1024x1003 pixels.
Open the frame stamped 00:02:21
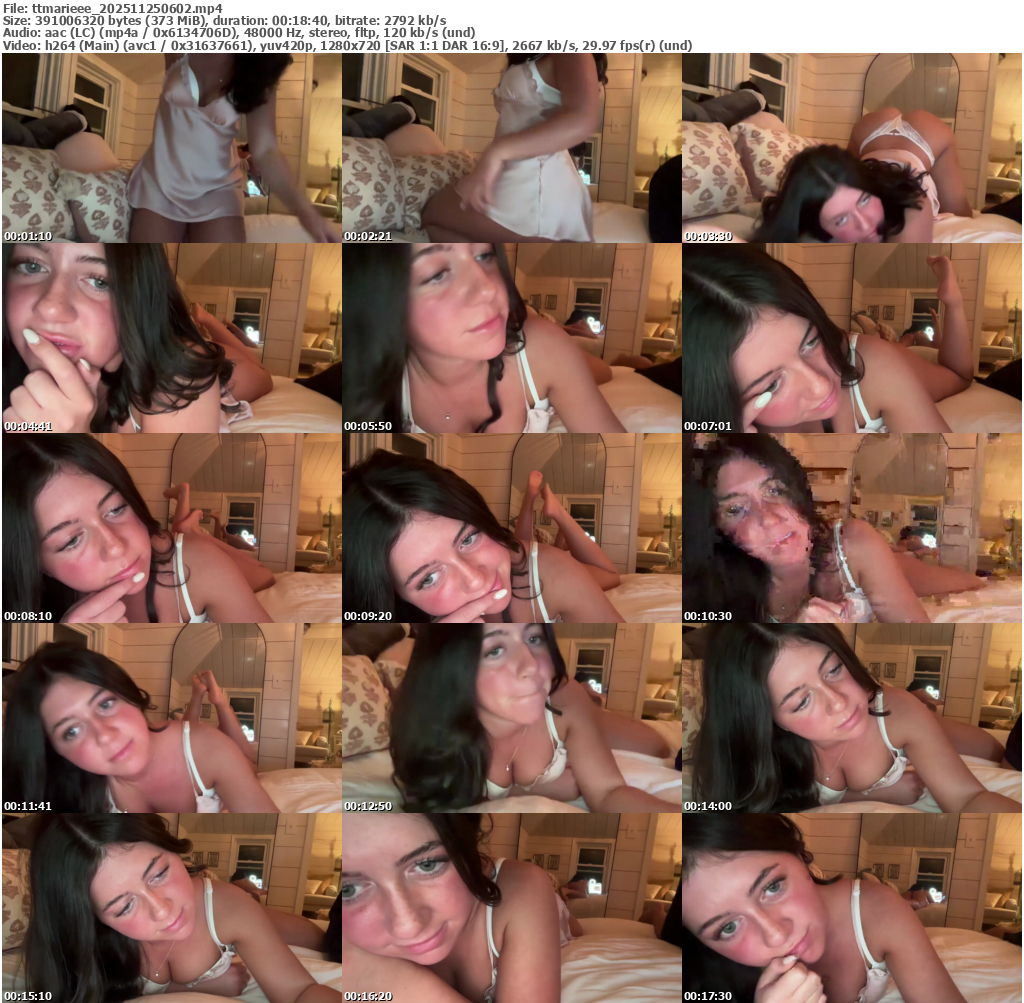tap(512, 148)
